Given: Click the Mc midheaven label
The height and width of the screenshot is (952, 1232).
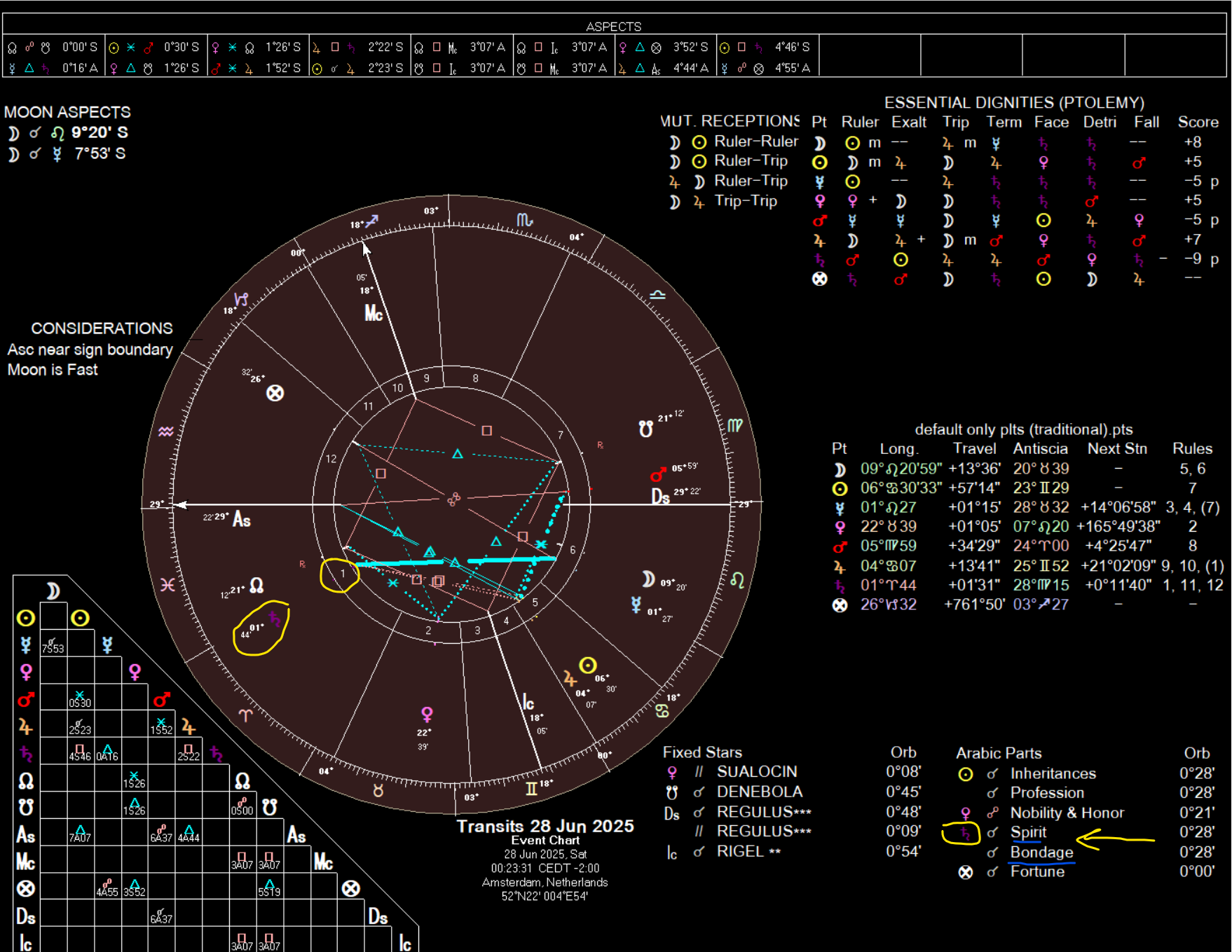Looking at the screenshot, I should pos(374,313).
